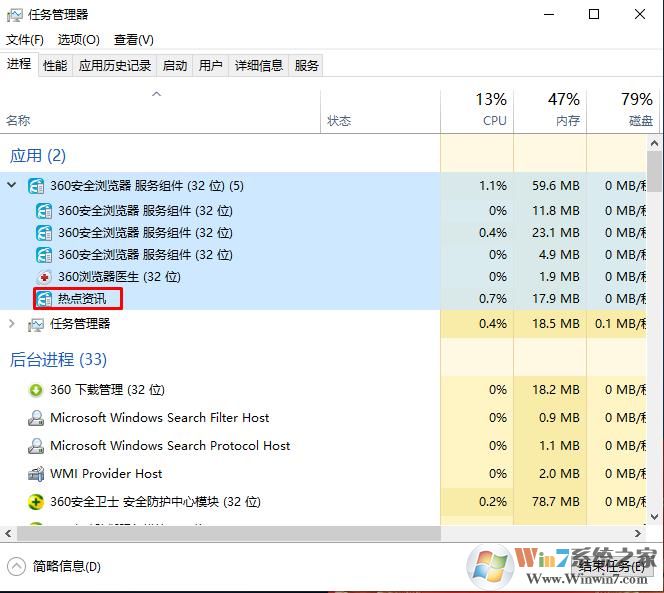Click the 任务管理器 process row icon
This screenshot has width=664, height=593.
coord(36,324)
